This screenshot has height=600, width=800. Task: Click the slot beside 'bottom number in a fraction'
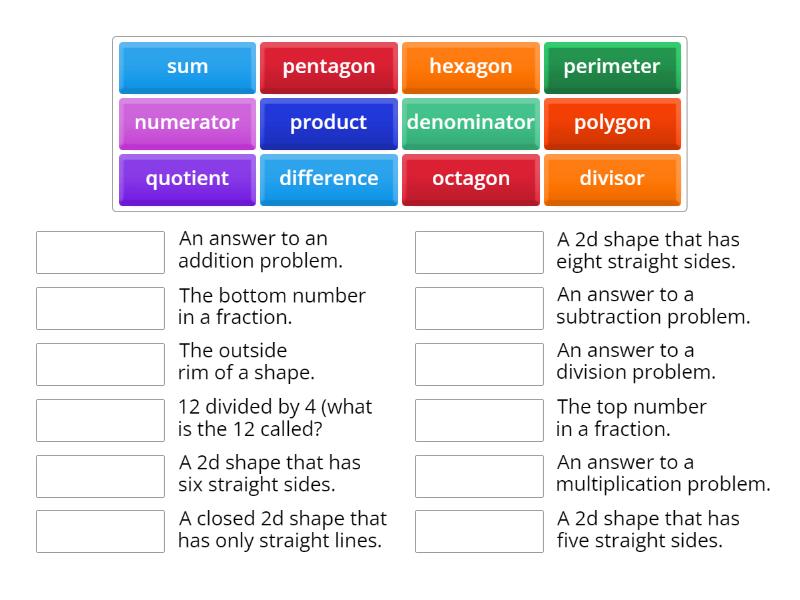click(x=99, y=307)
